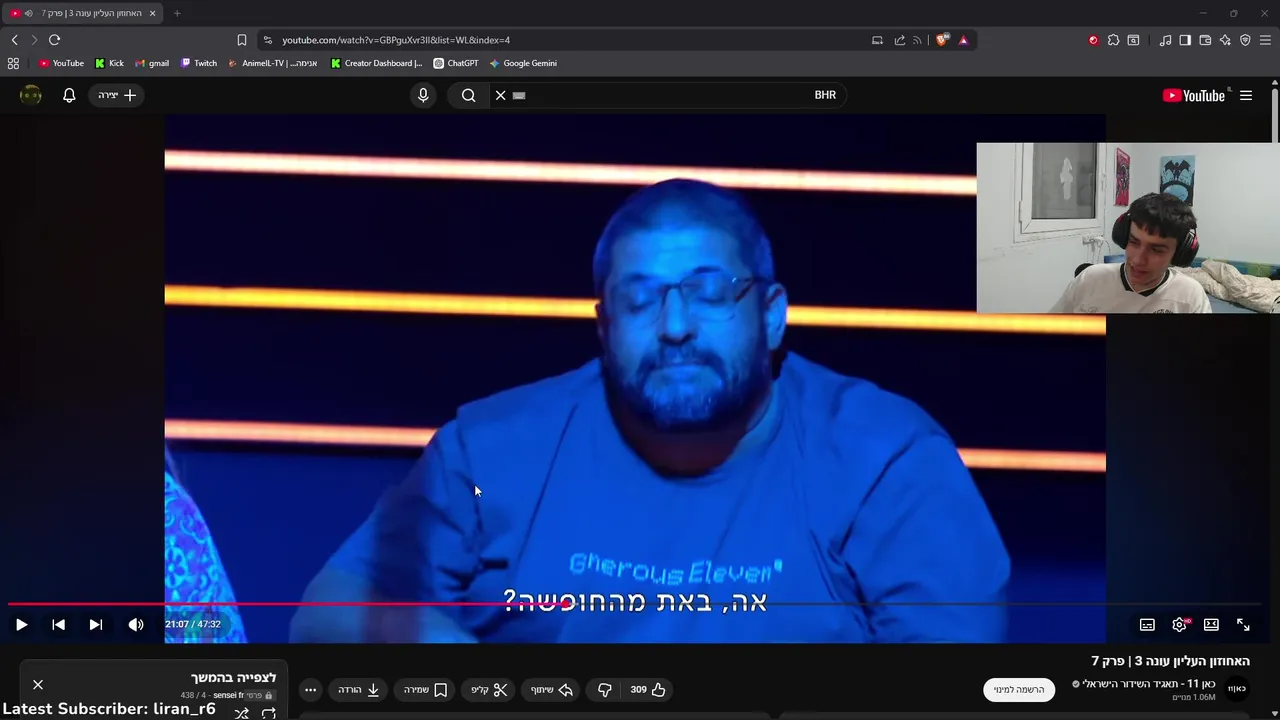Subscribe via הרשמה למינוי button
The width and height of the screenshot is (1280, 720).
pos(1019,689)
